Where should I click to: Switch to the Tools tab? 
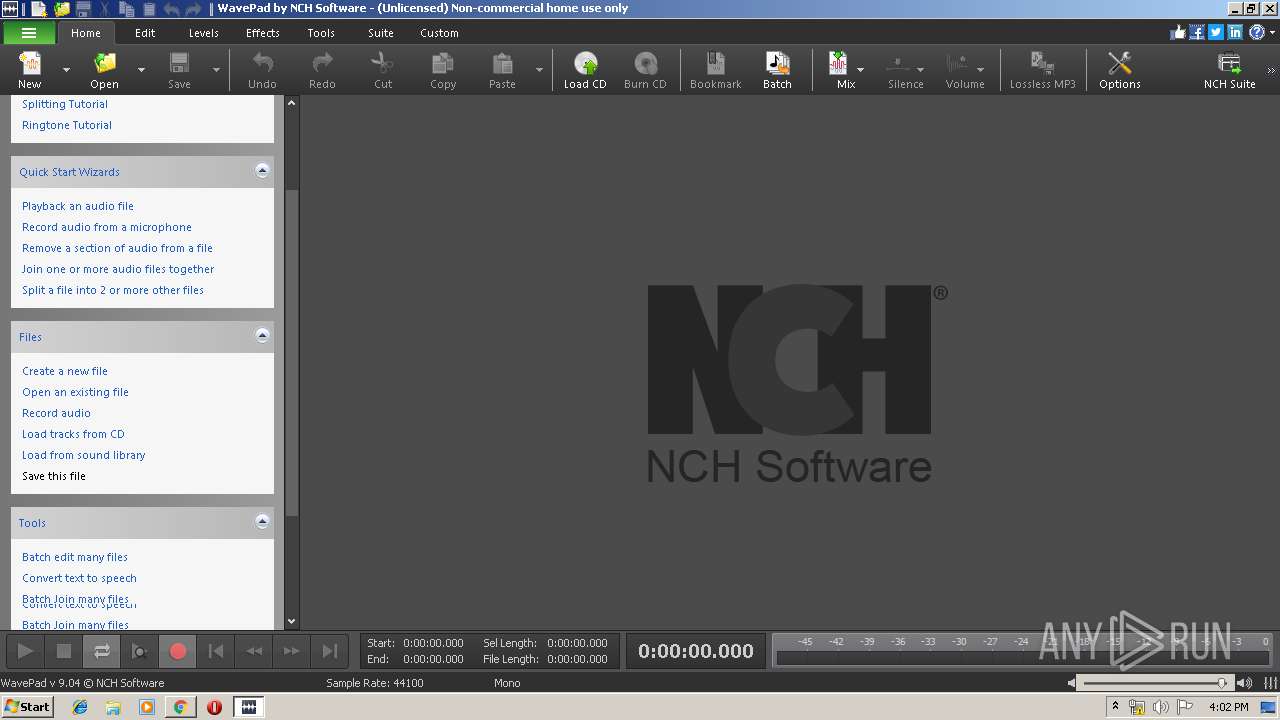click(x=321, y=33)
